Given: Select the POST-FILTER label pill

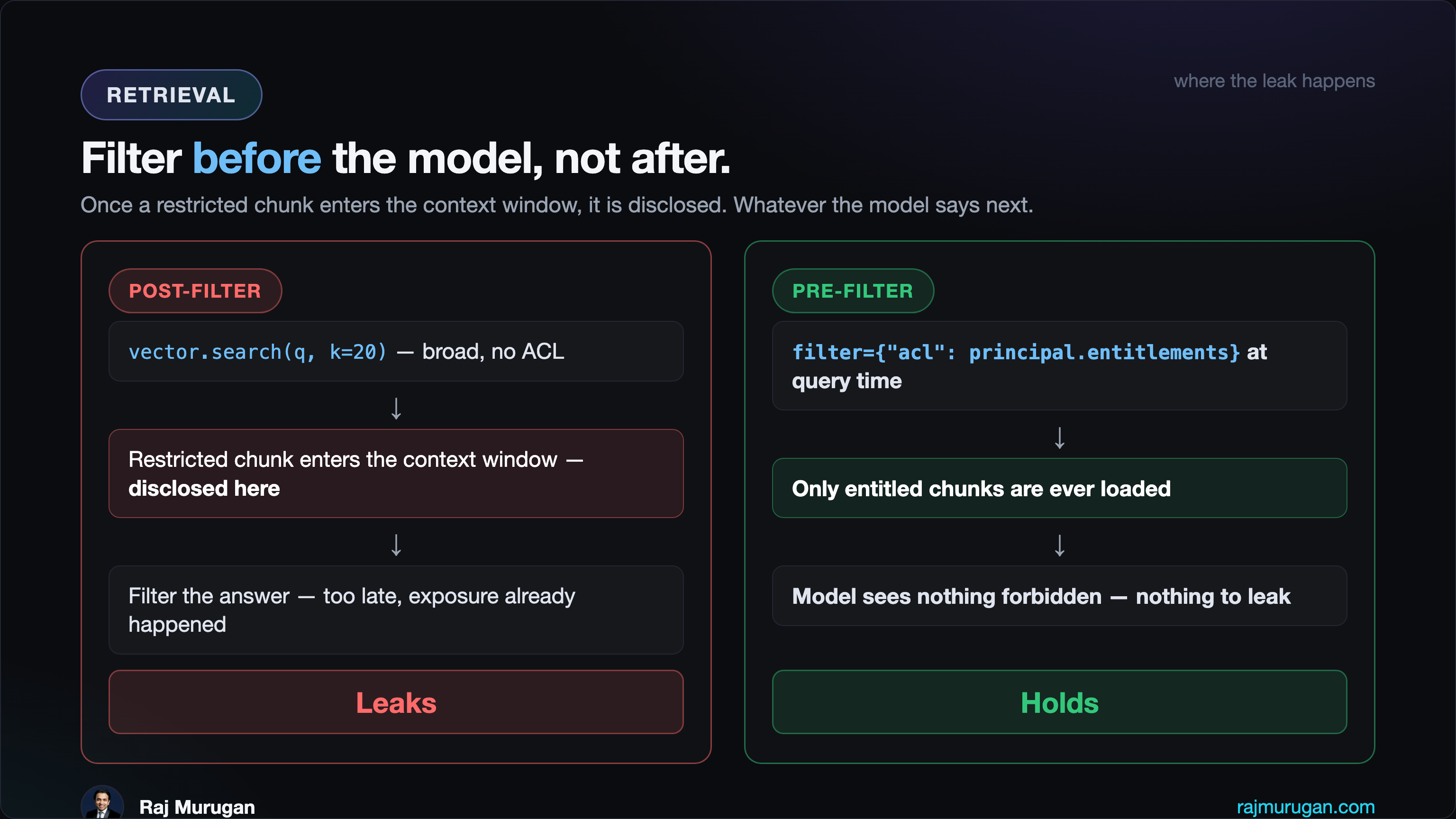Looking at the screenshot, I should [195, 291].
